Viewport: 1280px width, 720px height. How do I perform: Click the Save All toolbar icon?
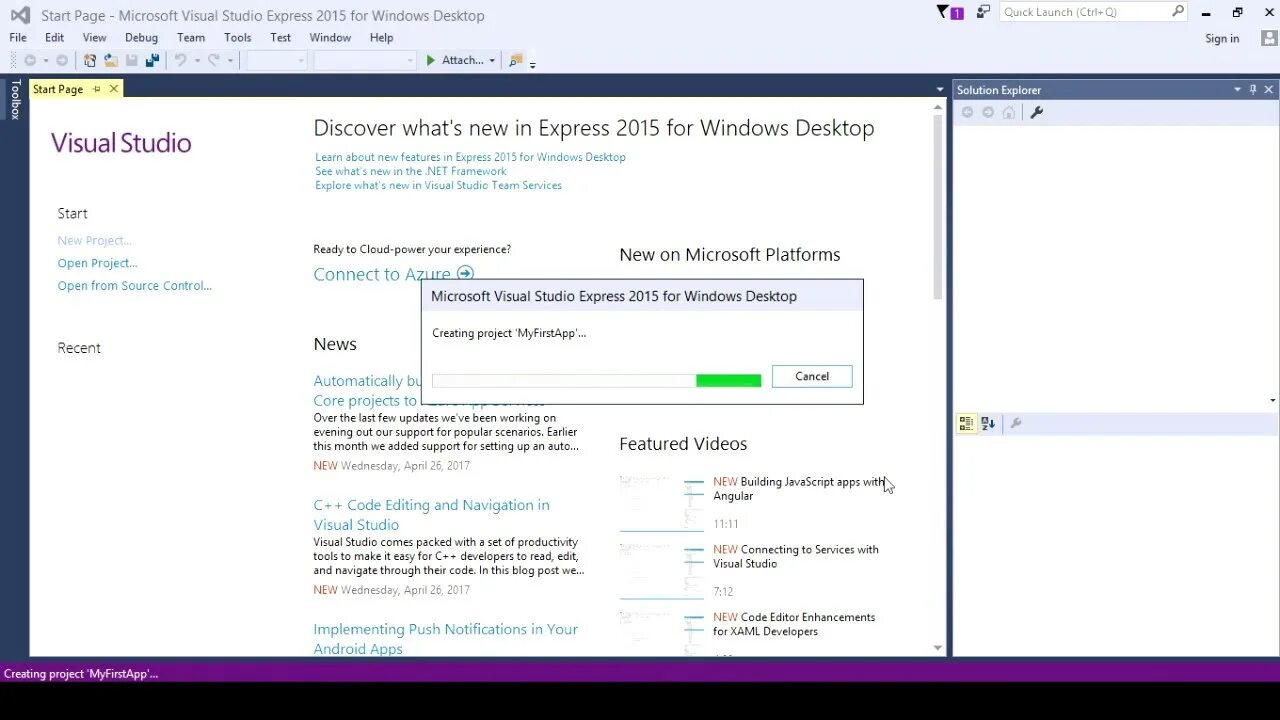pos(152,61)
